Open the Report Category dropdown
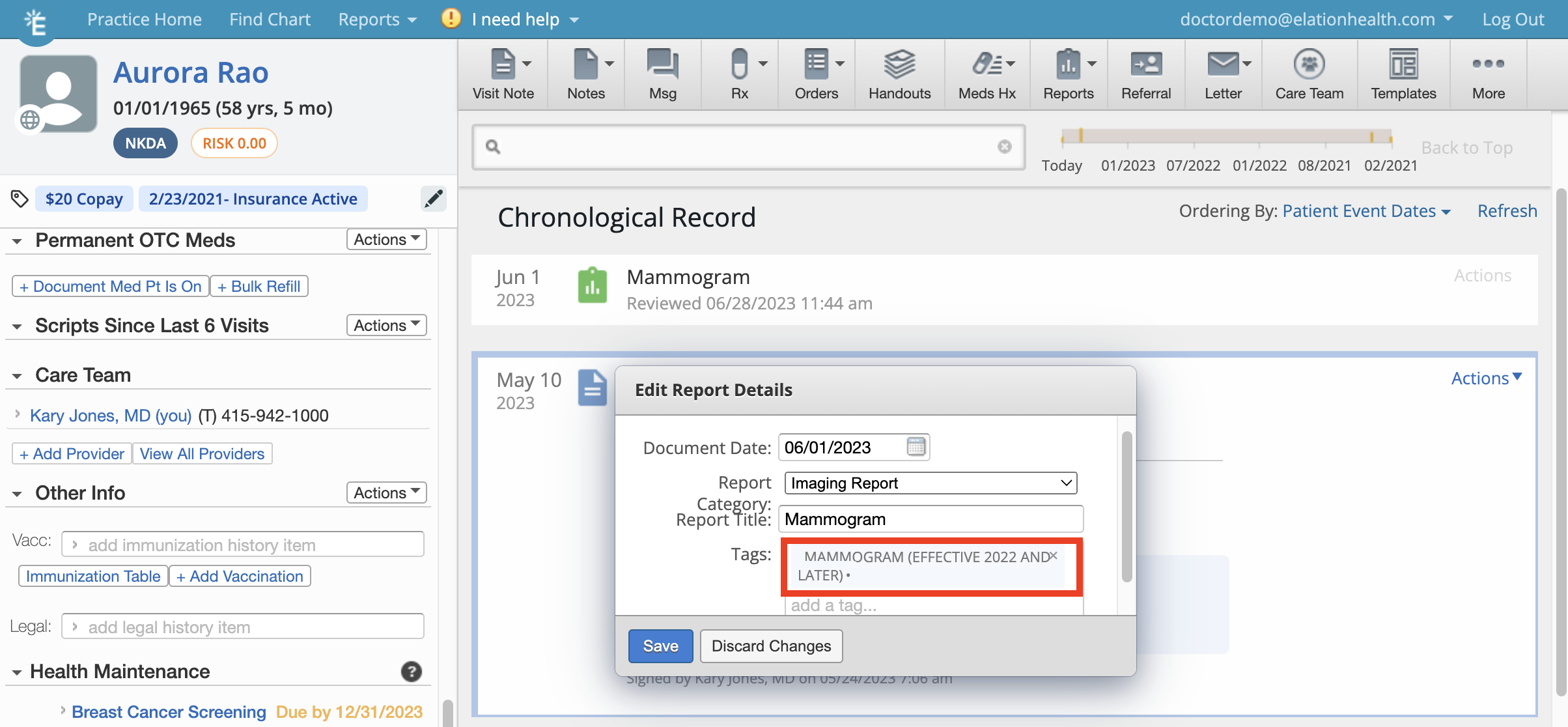The height and width of the screenshot is (727, 1568). pyautogui.click(x=930, y=483)
